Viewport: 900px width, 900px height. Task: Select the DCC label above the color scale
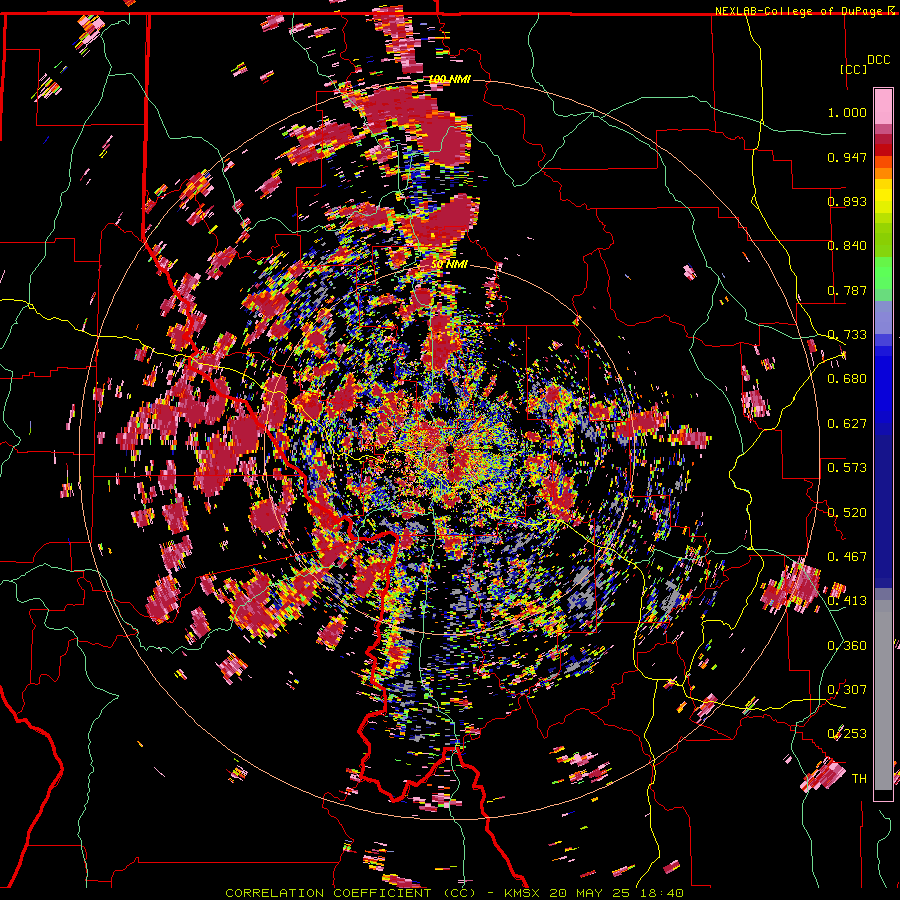click(x=878, y=60)
